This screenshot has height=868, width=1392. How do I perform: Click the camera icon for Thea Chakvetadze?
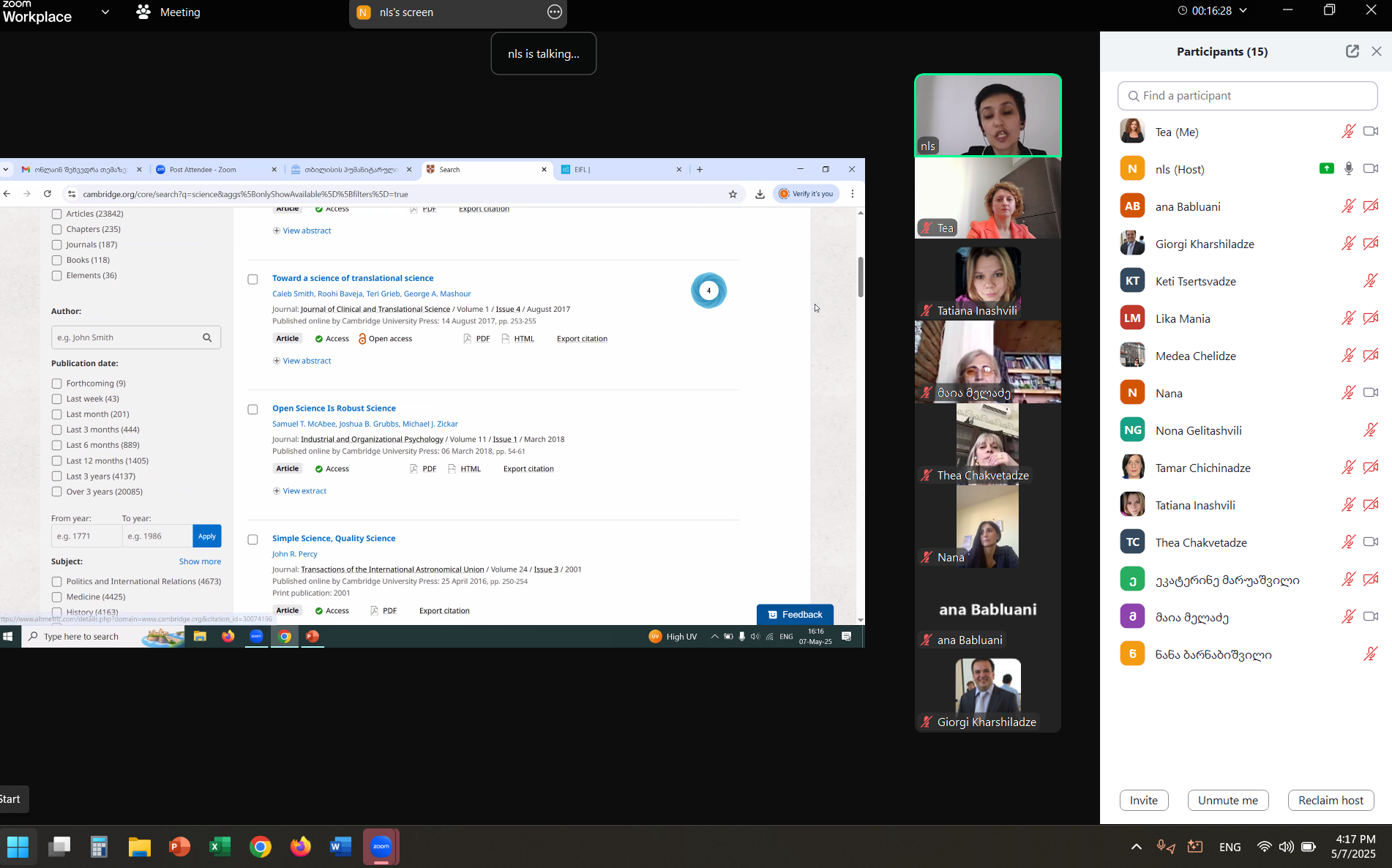[1371, 542]
